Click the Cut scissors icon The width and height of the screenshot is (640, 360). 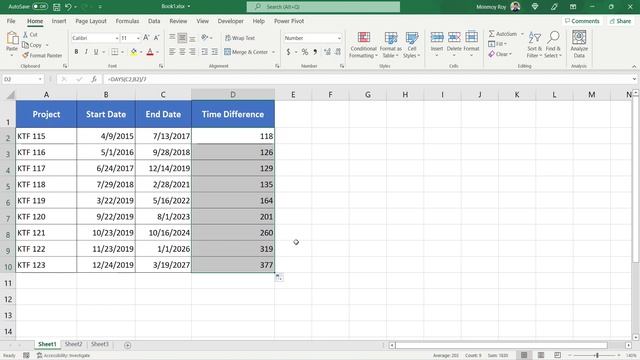tap(25, 35)
